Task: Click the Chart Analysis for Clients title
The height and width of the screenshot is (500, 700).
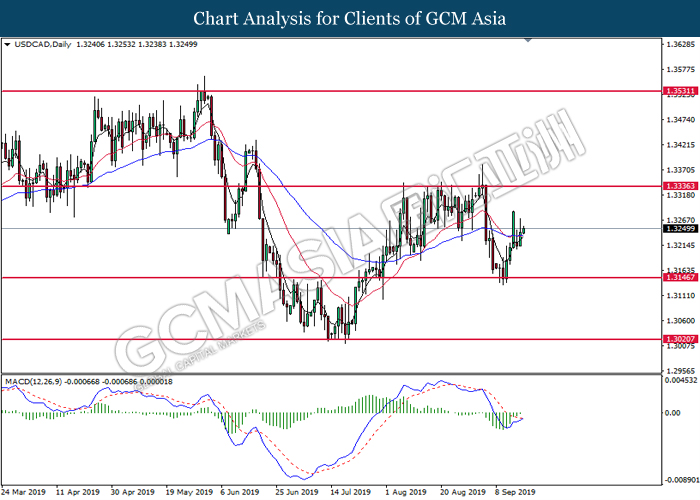Action: point(350,19)
